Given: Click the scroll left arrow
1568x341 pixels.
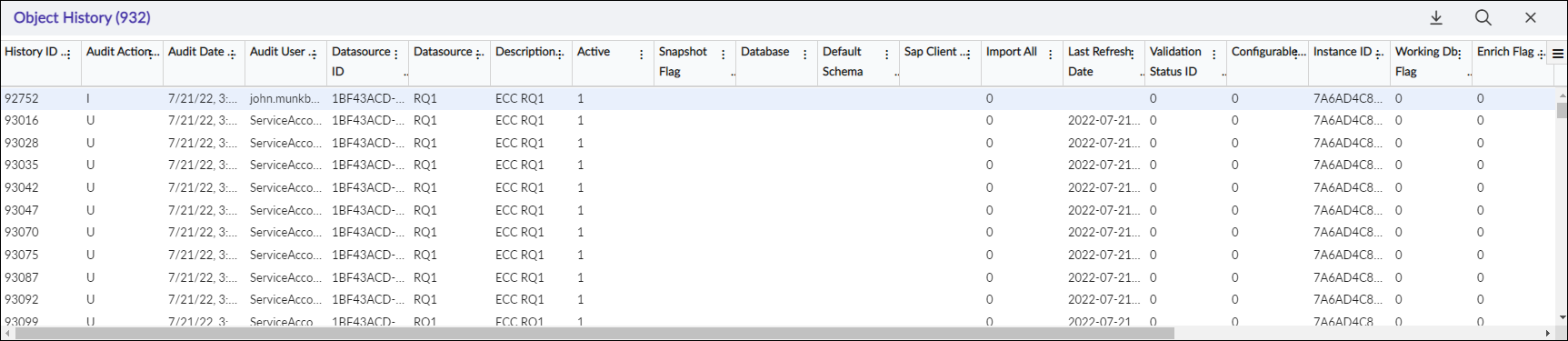Looking at the screenshot, I should click(x=7, y=333).
